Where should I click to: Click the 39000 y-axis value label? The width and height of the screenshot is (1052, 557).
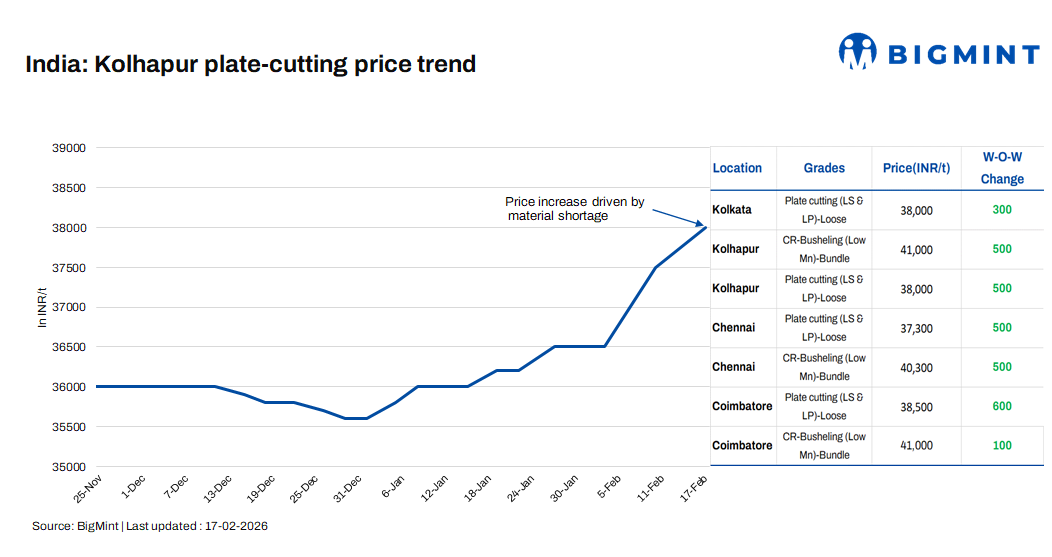coord(69,148)
